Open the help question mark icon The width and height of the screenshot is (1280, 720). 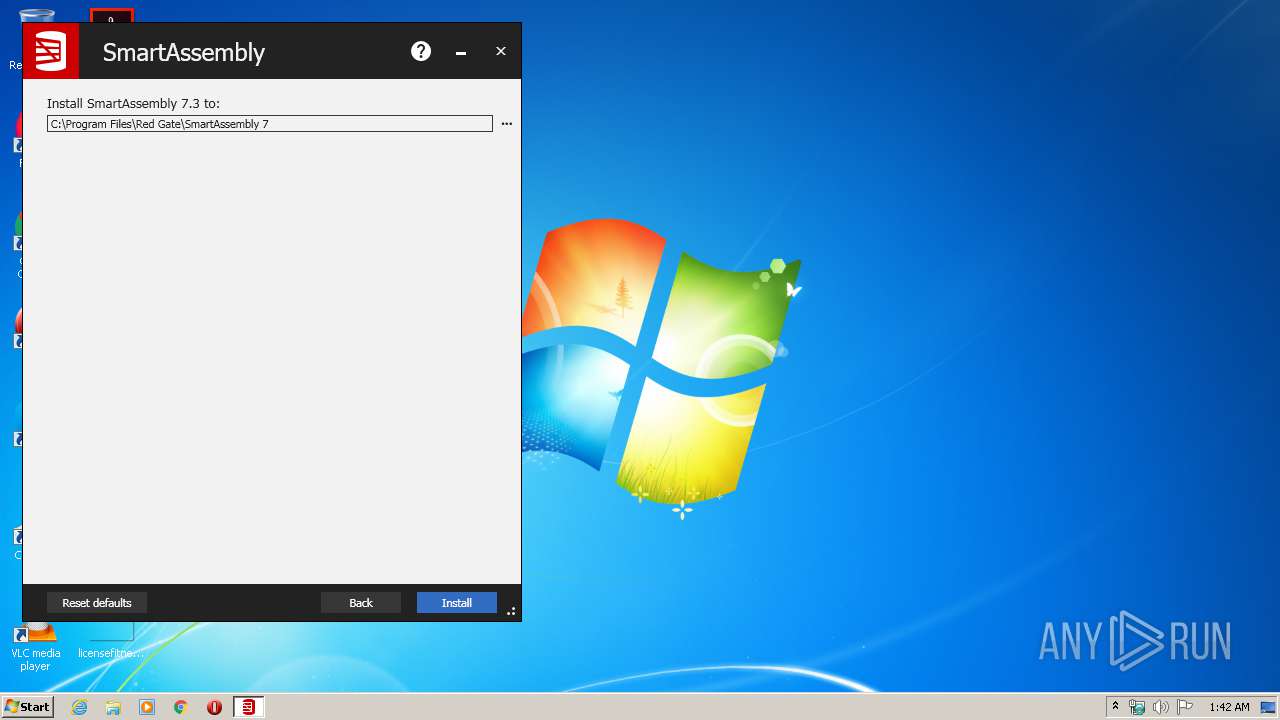421,51
